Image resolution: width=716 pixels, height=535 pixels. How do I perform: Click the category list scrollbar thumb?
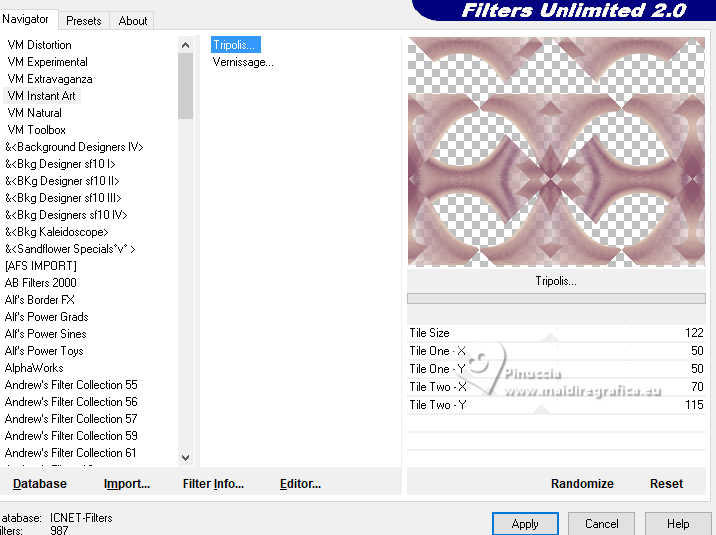tap(185, 86)
